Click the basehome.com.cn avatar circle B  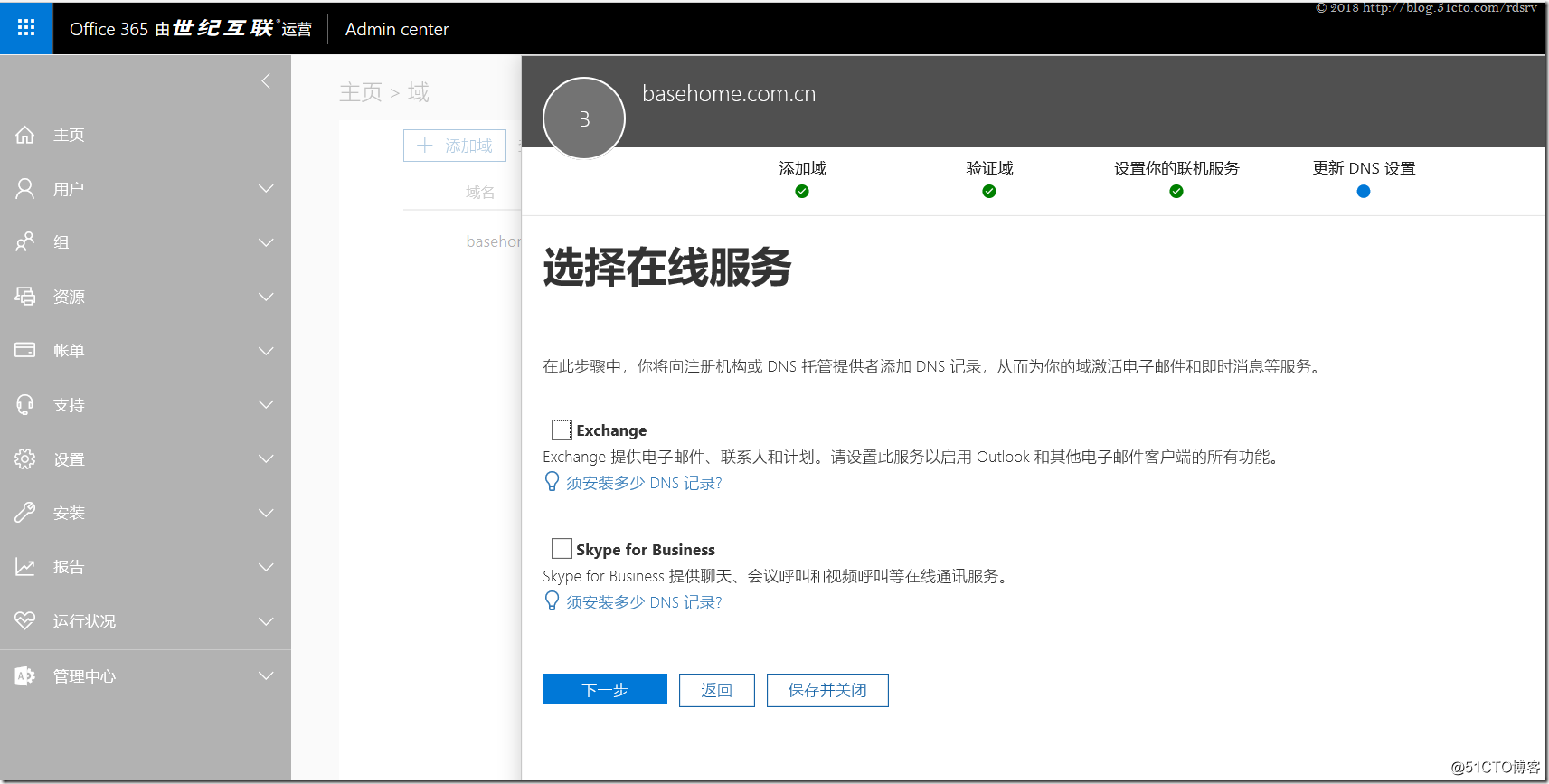click(584, 118)
